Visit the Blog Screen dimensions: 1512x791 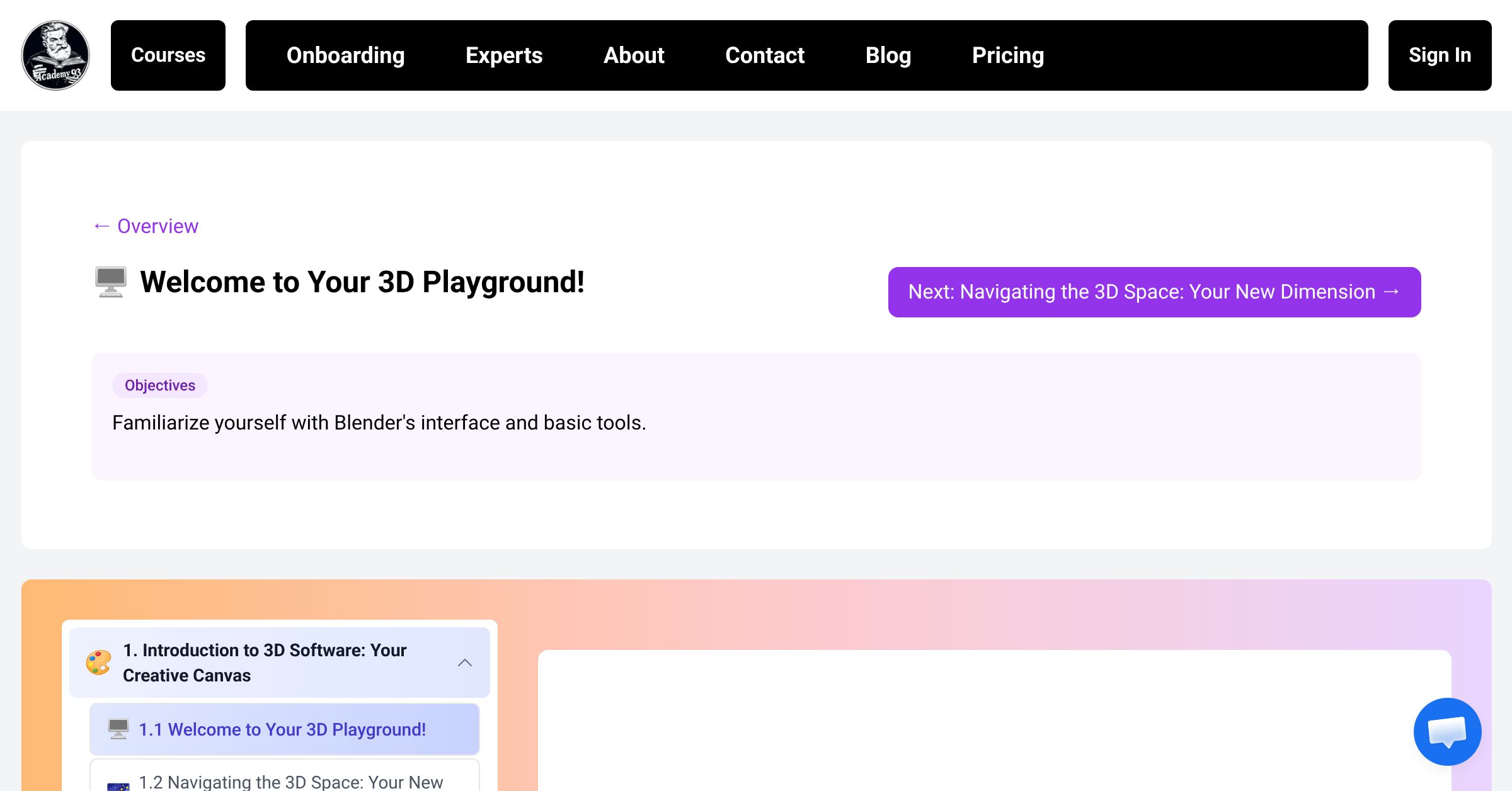coord(888,55)
